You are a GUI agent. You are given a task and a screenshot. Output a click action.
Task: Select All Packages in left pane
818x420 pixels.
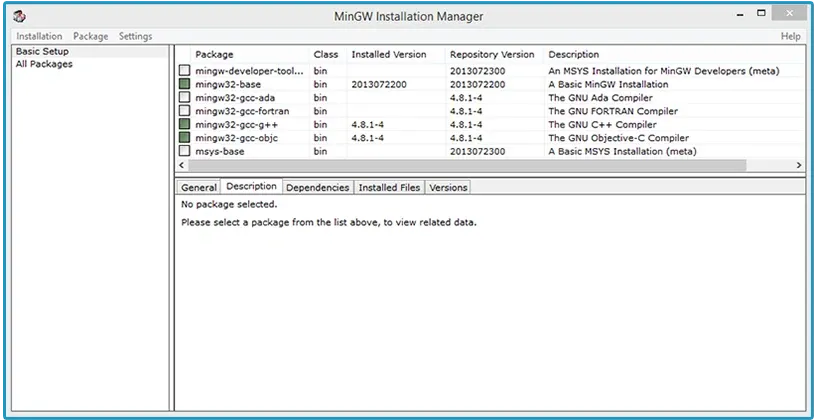click(x=44, y=64)
